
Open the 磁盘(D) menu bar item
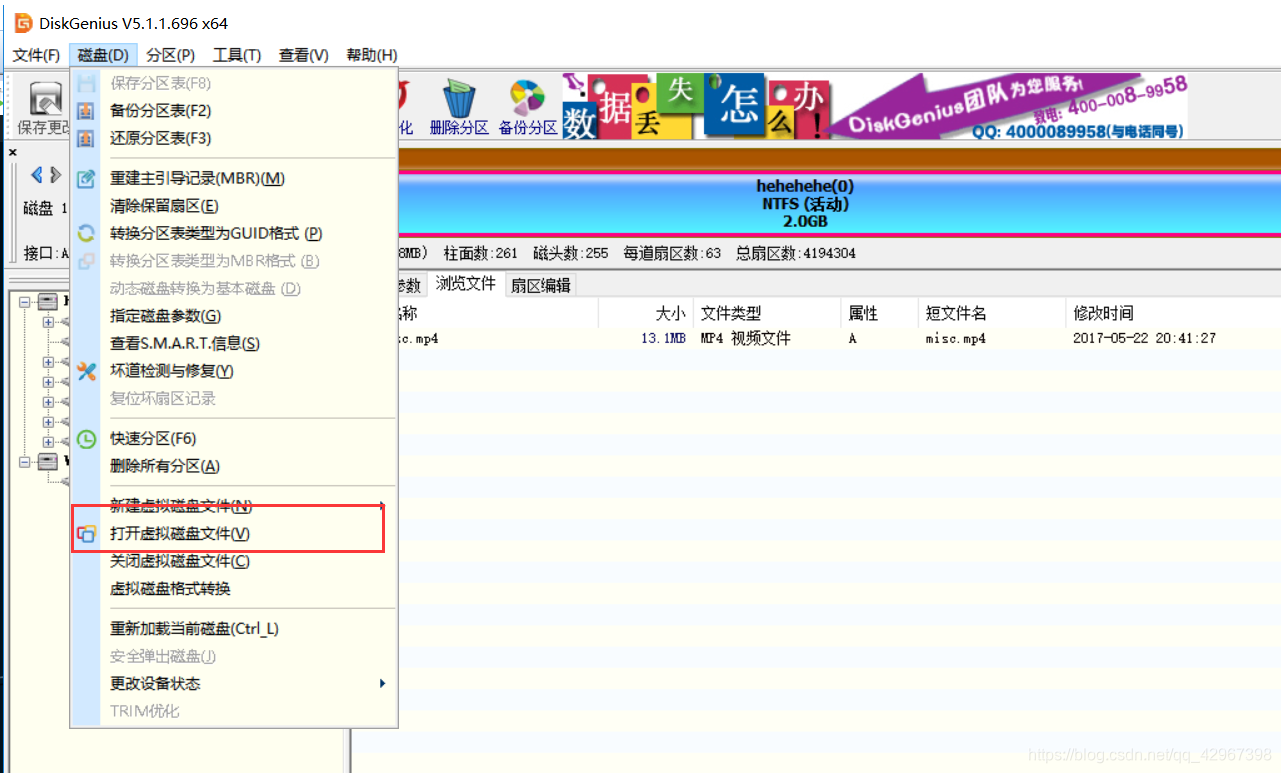[103, 55]
